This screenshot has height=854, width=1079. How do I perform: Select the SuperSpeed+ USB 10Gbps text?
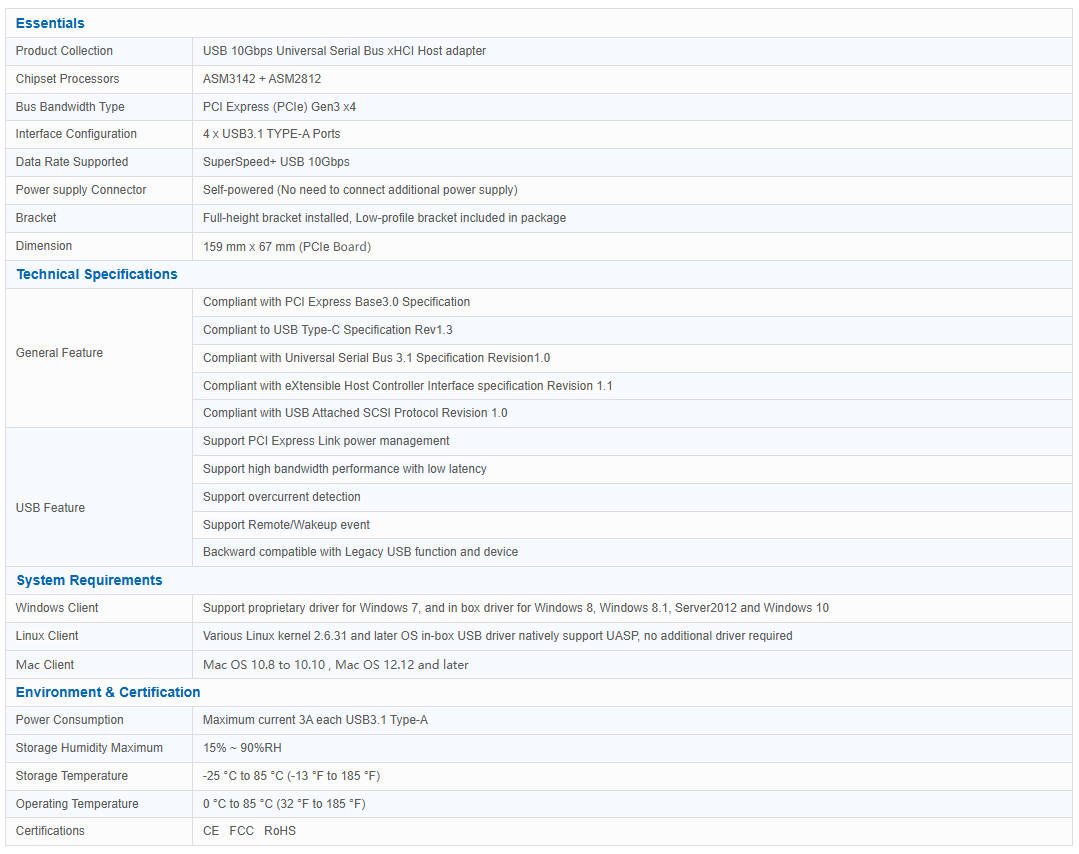coord(276,162)
